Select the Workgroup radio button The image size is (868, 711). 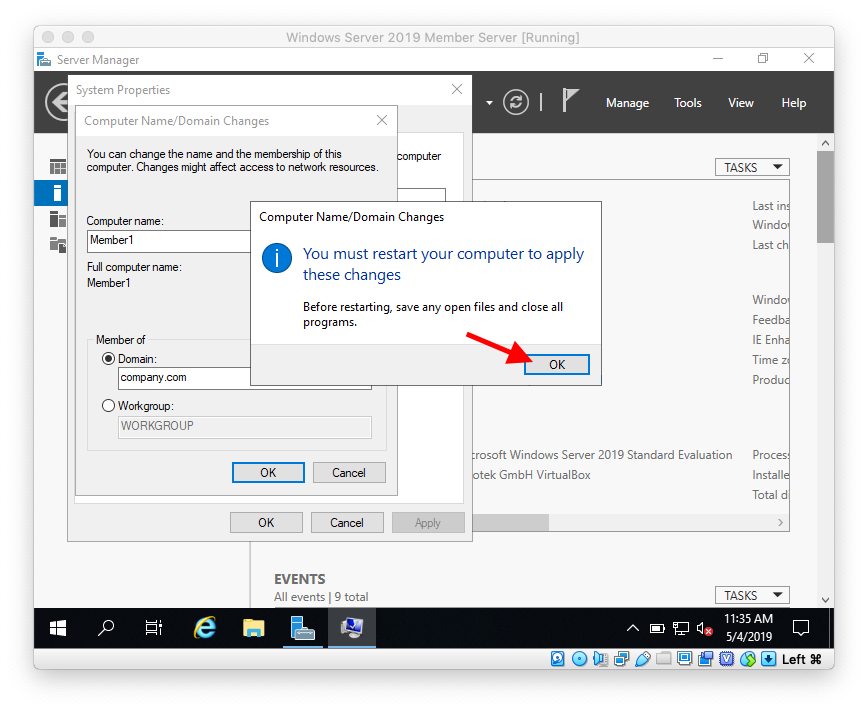click(x=108, y=405)
